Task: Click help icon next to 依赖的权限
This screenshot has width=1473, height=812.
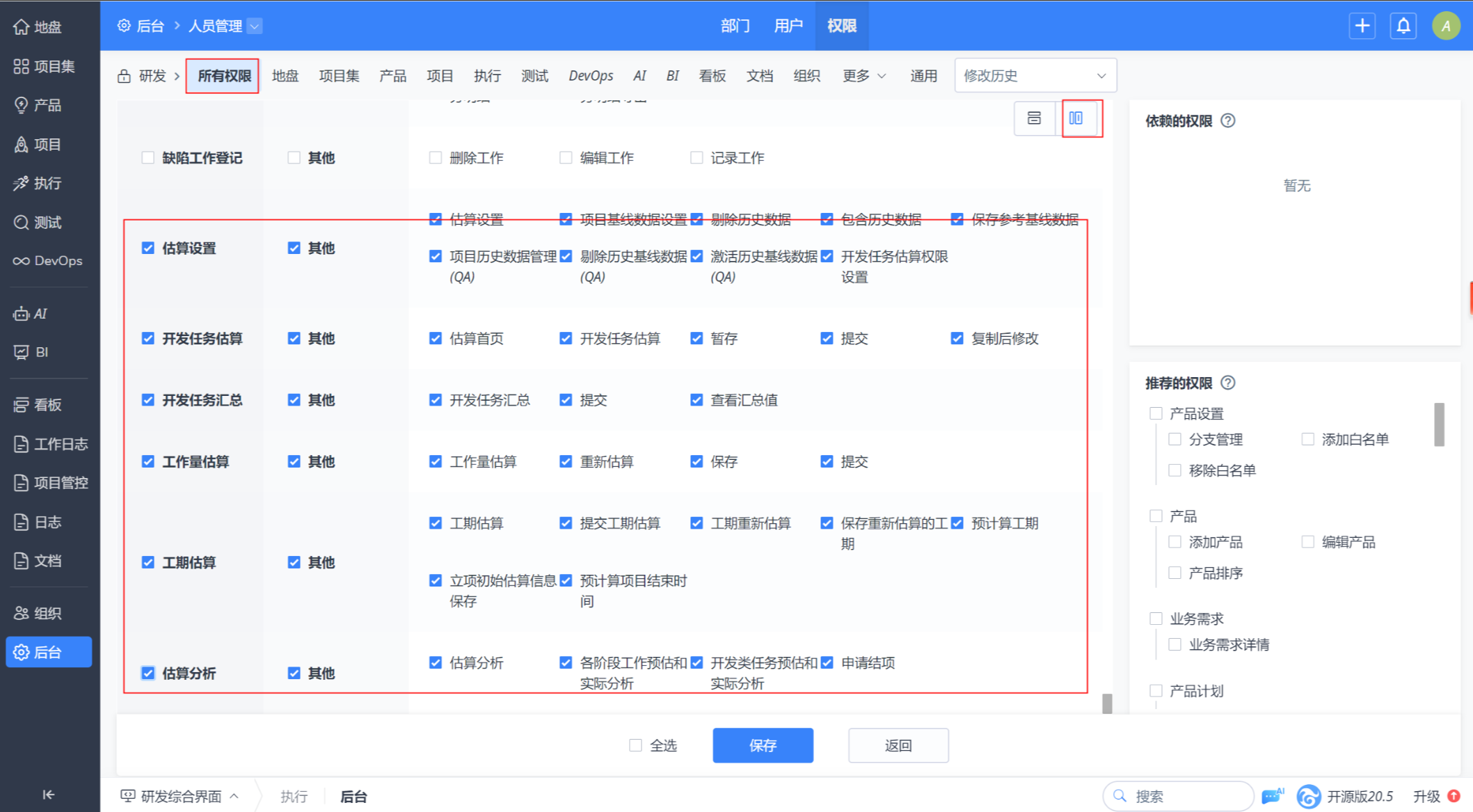Action: click(1228, 121)
